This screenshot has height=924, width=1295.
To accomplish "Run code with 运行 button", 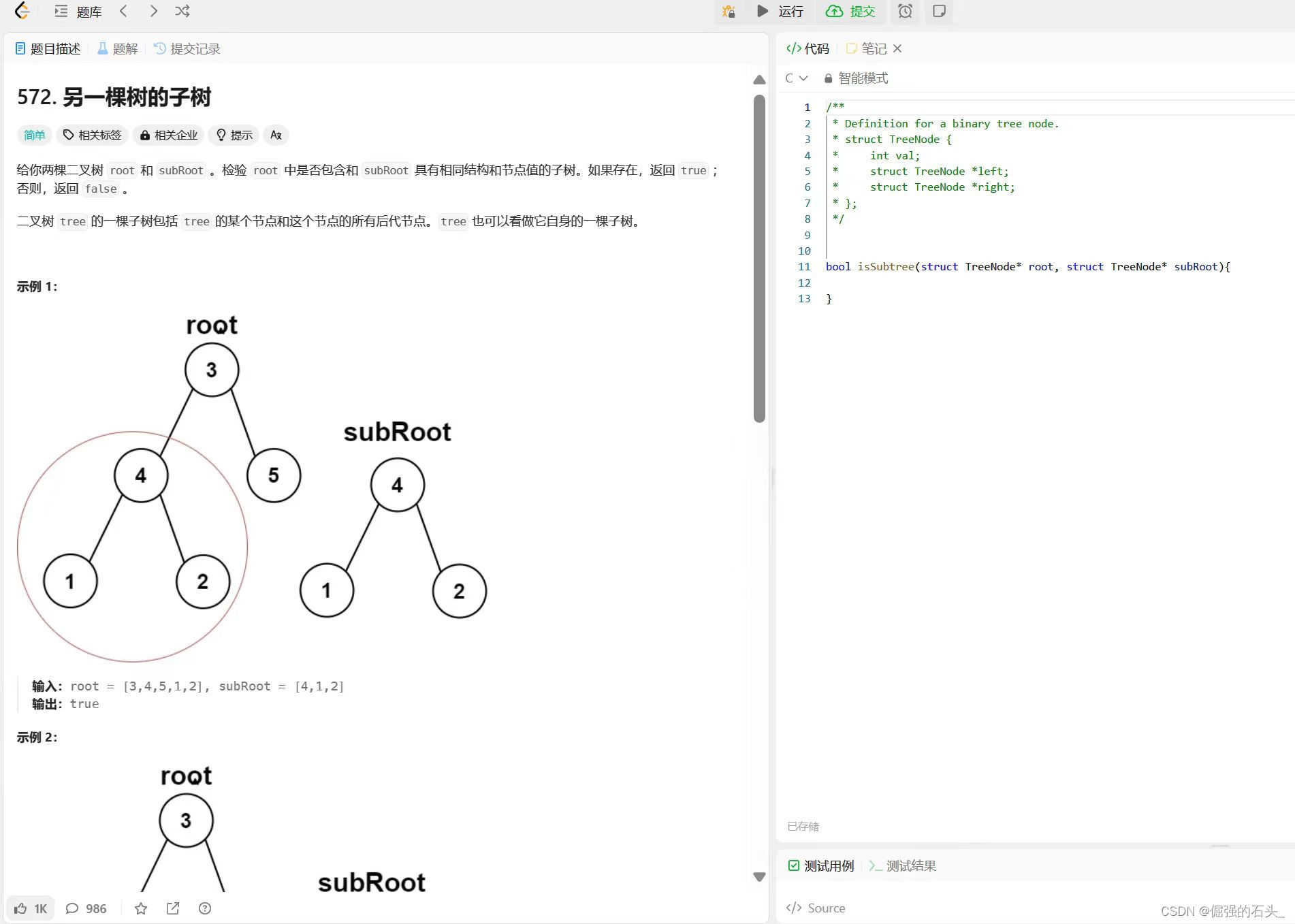I will [780, 12].
